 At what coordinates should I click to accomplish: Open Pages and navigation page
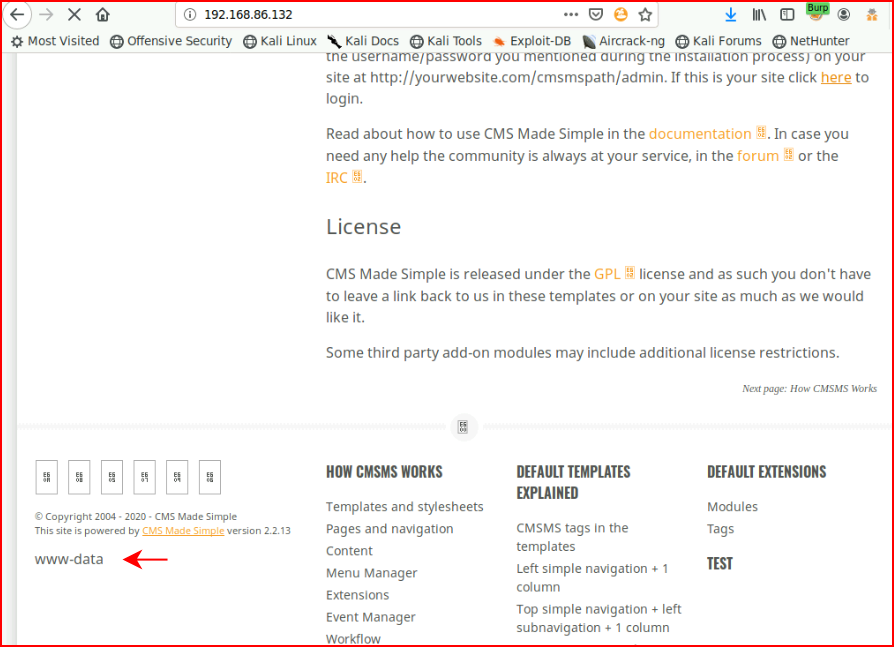point(389,529)
